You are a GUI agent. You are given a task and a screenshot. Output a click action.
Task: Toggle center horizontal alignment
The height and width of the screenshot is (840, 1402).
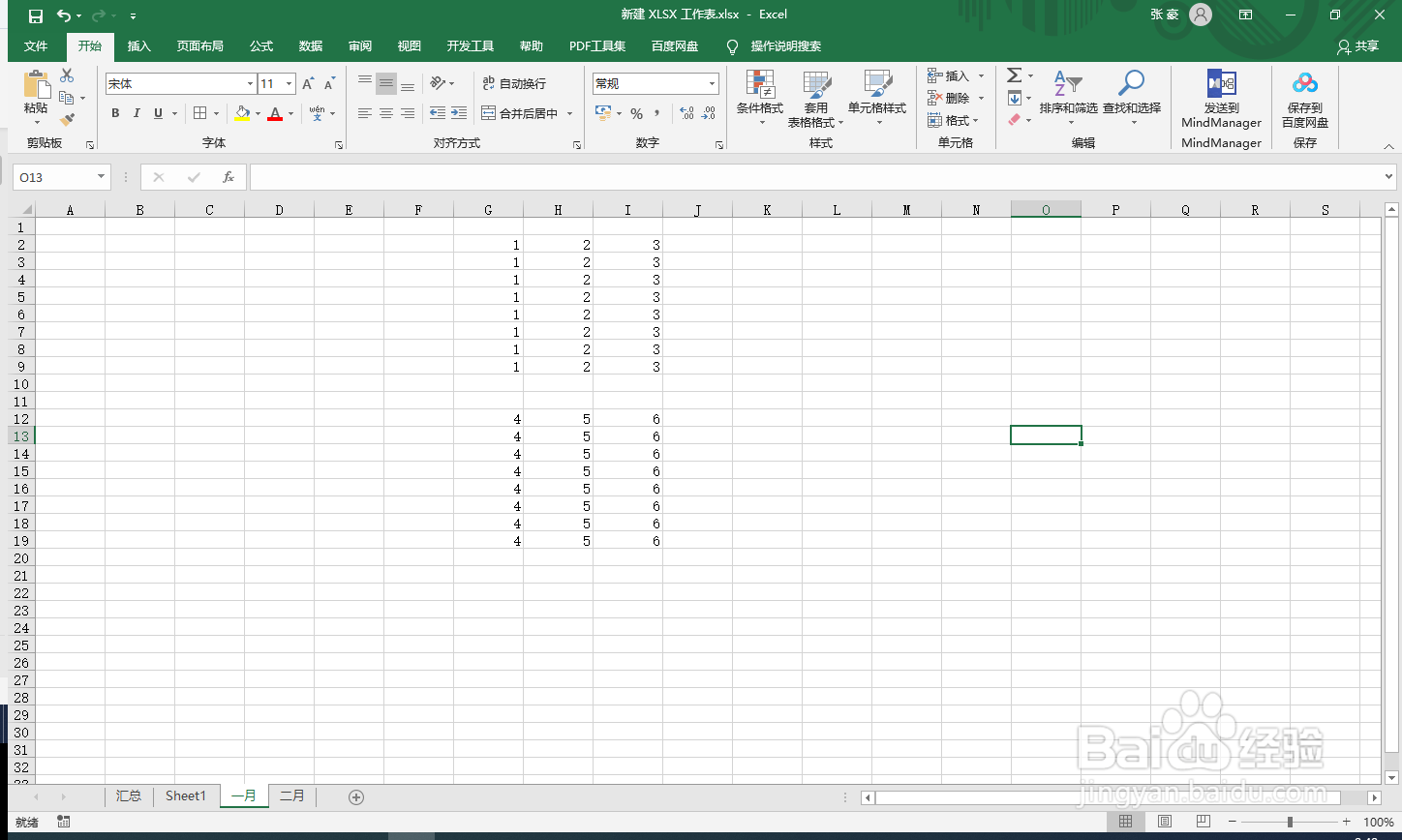coord(386,113)
